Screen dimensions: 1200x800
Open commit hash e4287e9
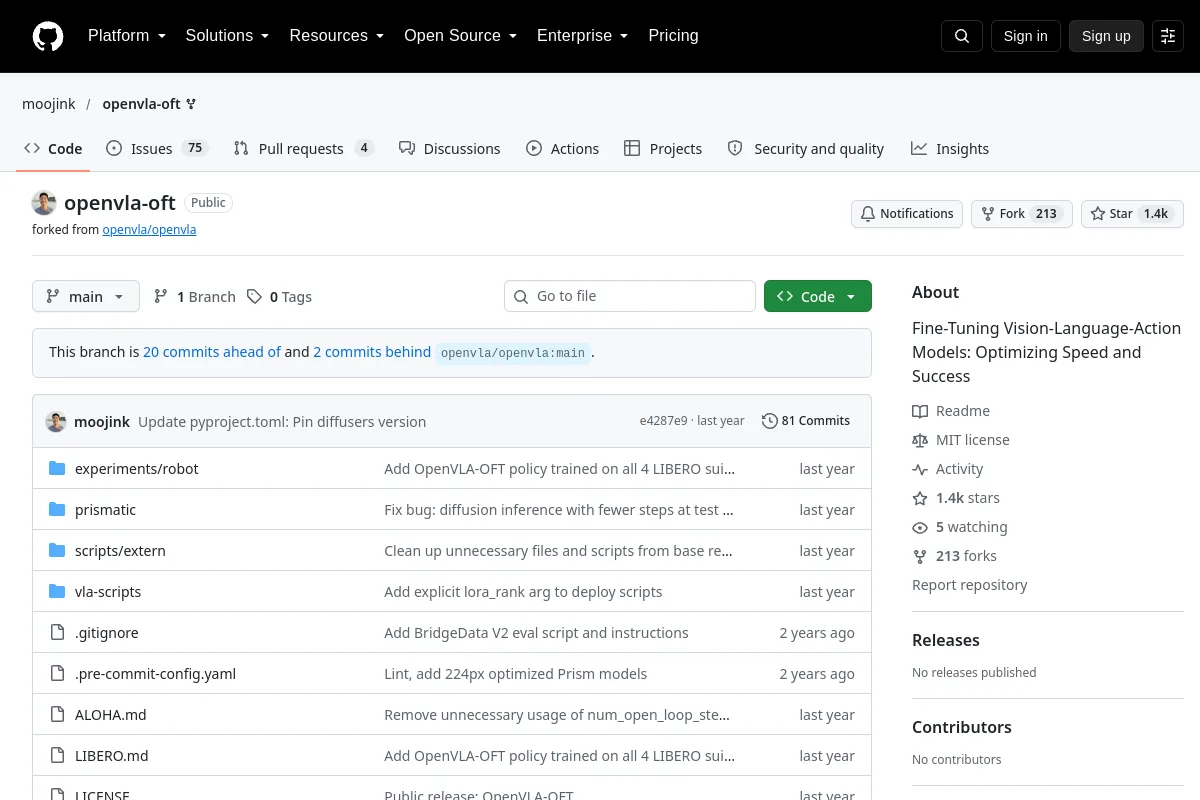(x=664, y=421)
